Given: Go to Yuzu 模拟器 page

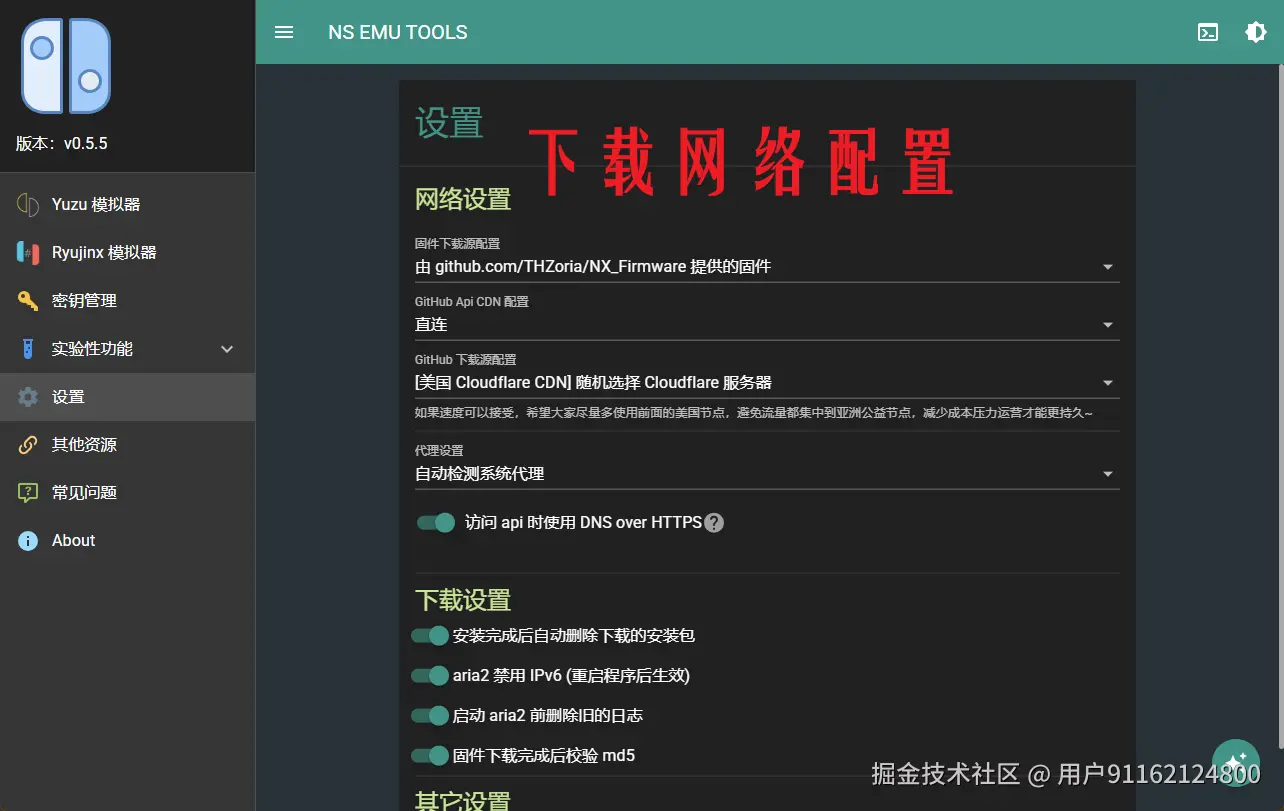Looking at the screenshot, I should [x=127, y=204].
